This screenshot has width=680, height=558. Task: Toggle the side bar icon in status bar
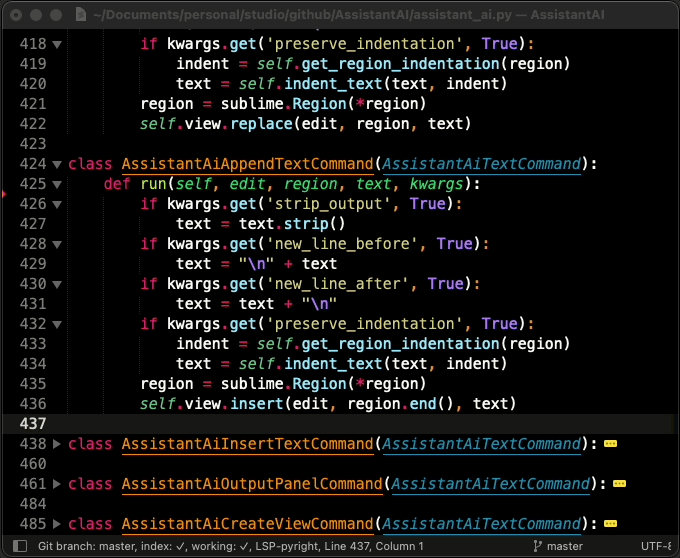pyautogui.click(x=20, y=546)
